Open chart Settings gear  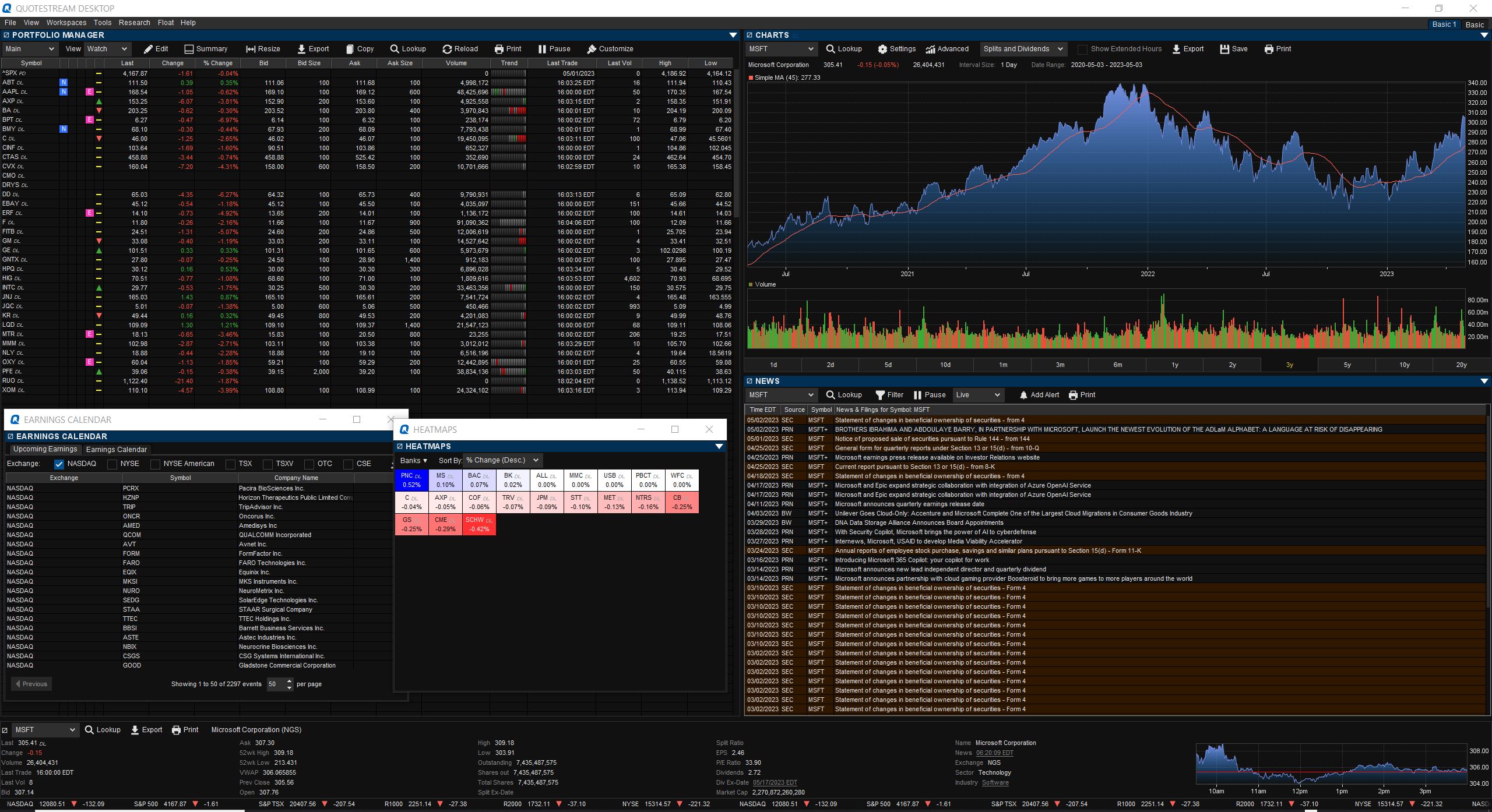point(897,49)
